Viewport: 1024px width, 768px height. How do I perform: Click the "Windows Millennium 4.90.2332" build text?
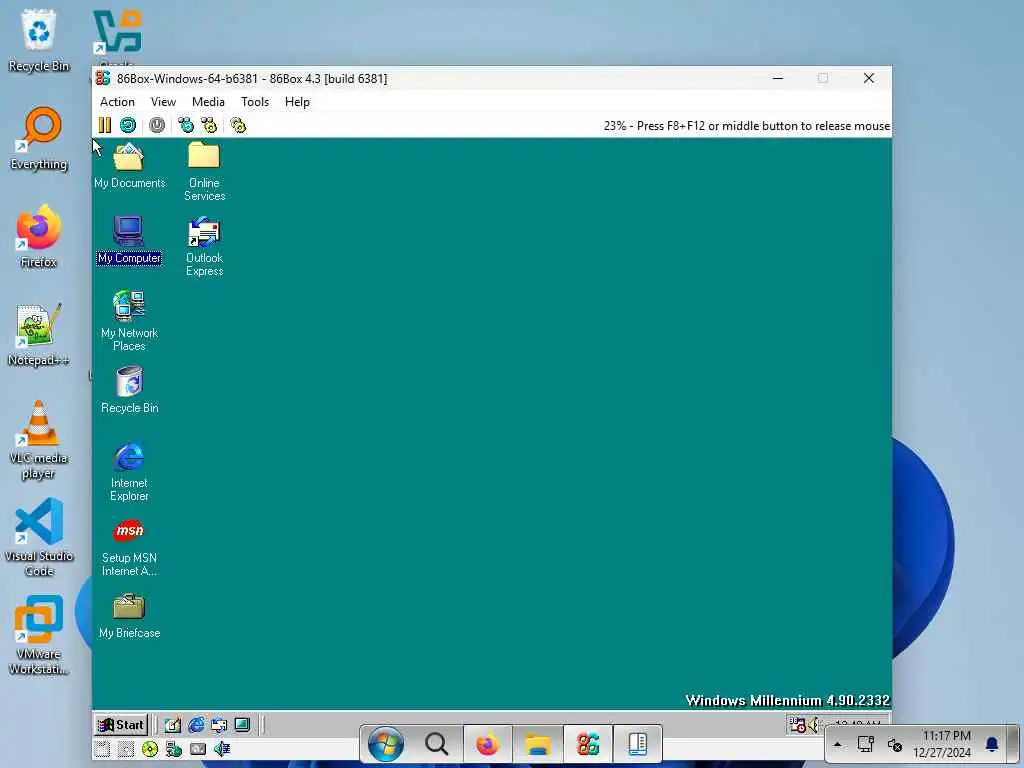[788, 700]
